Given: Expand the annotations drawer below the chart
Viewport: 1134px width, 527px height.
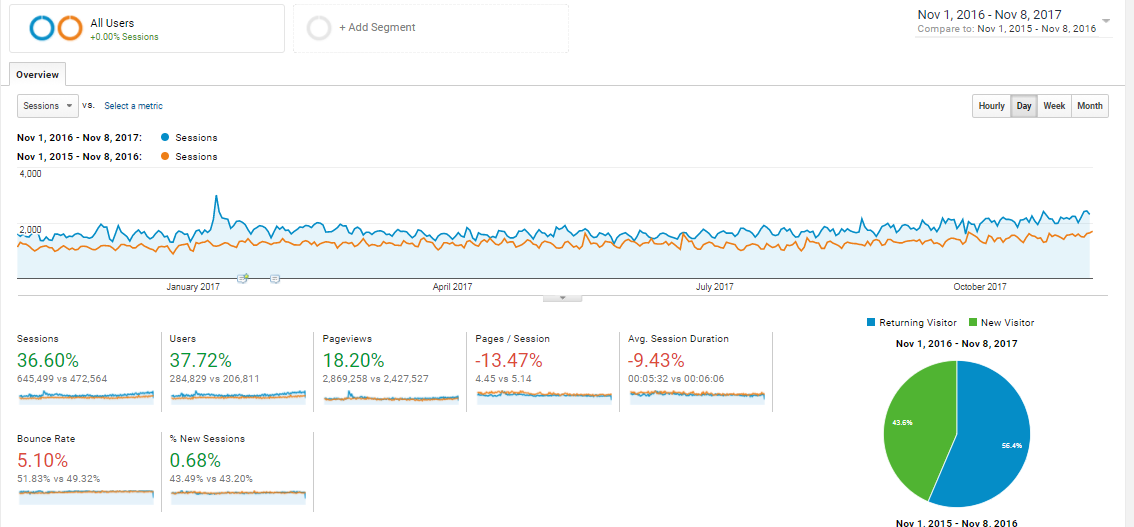Looking at the screenshot, I should (x=563, y=297).
